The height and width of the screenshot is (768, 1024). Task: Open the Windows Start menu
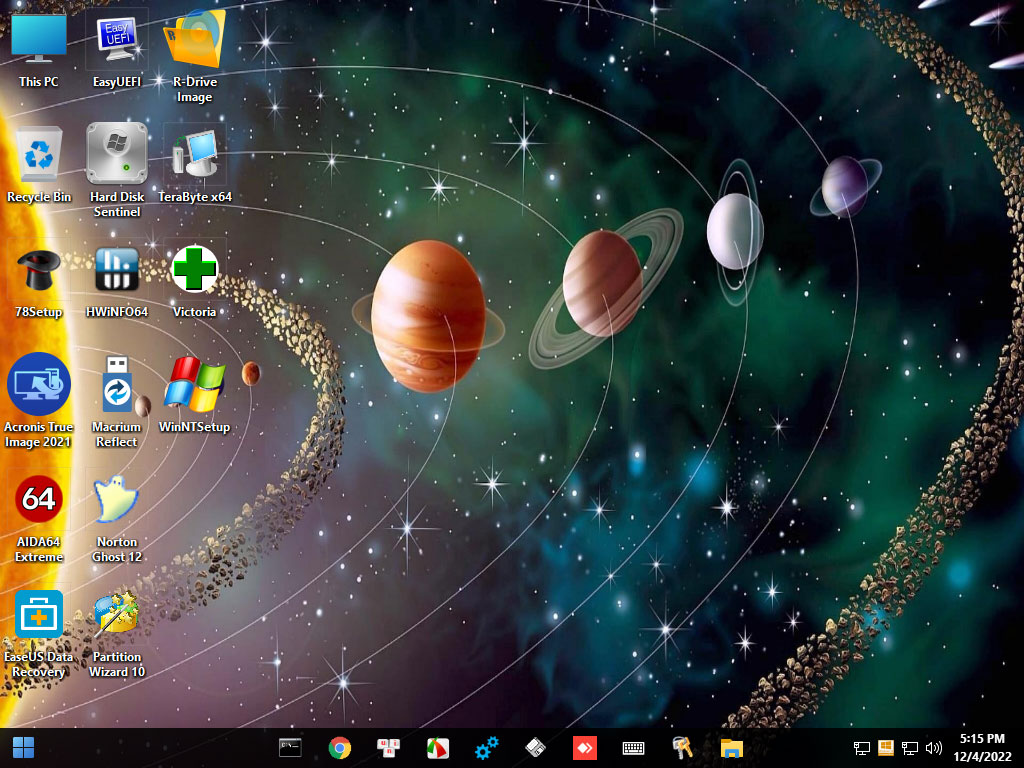[x=24, y=748]
